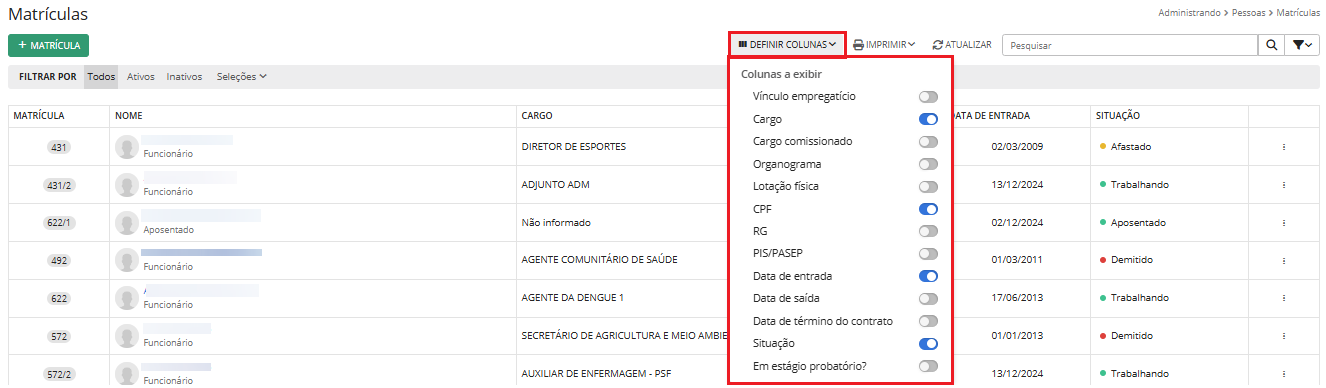The width and height of the screenshot is (1326, 388).
Task: Open the row options for matrícula 572
Action: tap(1283, 337)
